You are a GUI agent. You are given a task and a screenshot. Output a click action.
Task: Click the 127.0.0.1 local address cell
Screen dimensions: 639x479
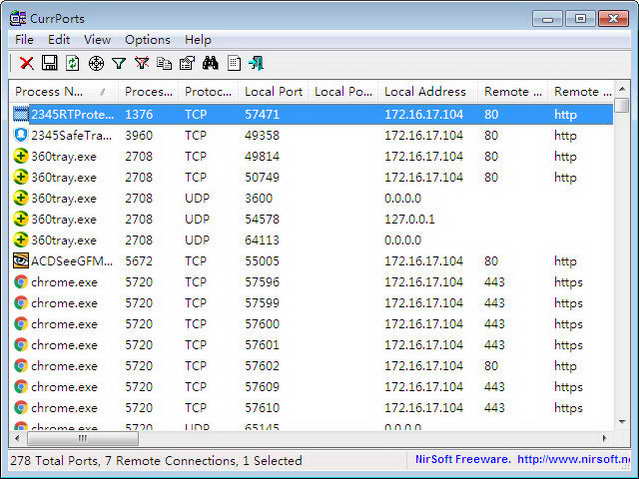tap(410, 219)
